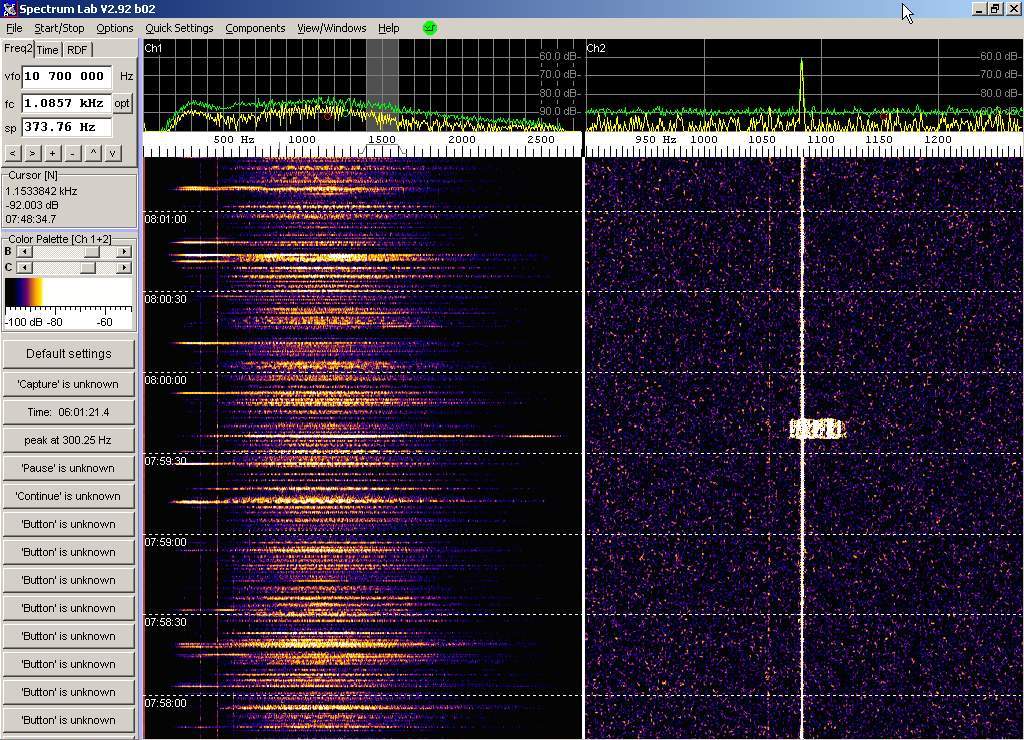Viewport: 1024px width, 740px height.
Task: Switch to the RDF tab
Action: (77, 50)
